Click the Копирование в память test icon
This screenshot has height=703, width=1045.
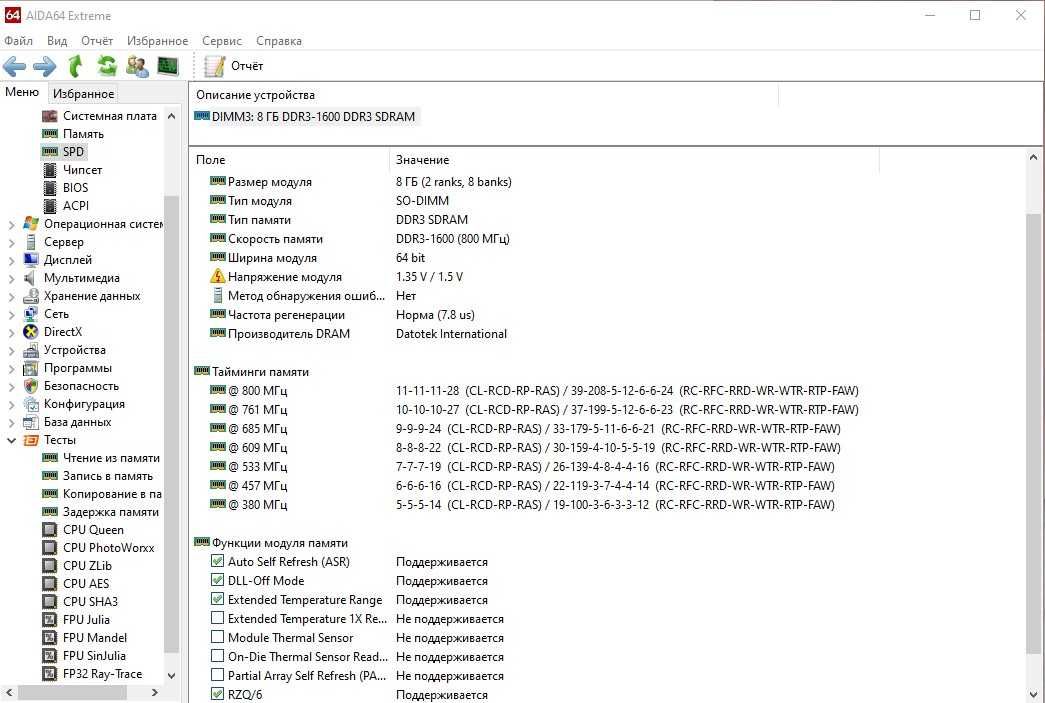(x=50, y=494)
